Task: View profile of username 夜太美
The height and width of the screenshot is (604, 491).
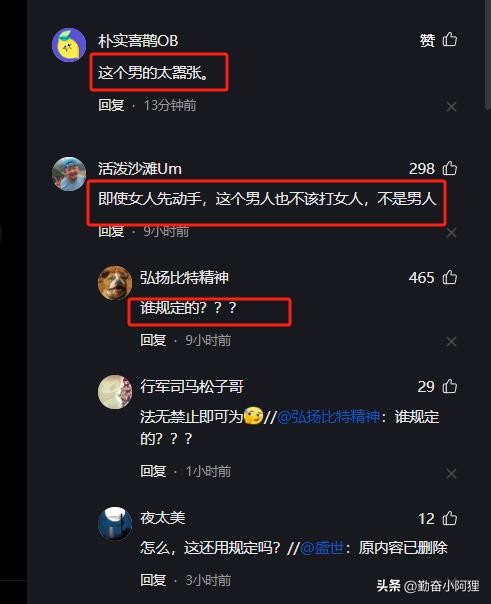Action: tap(163, 518)
